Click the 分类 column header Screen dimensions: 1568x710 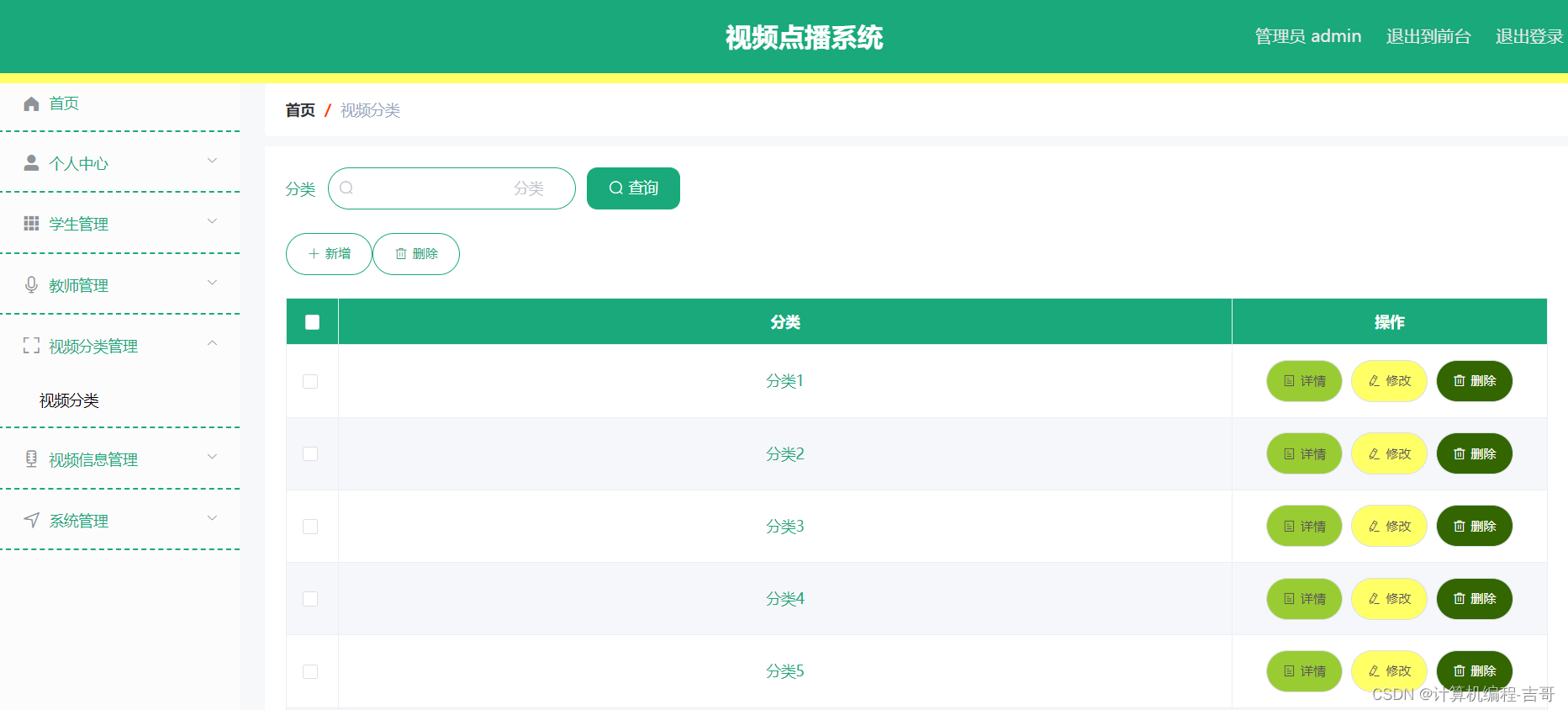point(785,322)
